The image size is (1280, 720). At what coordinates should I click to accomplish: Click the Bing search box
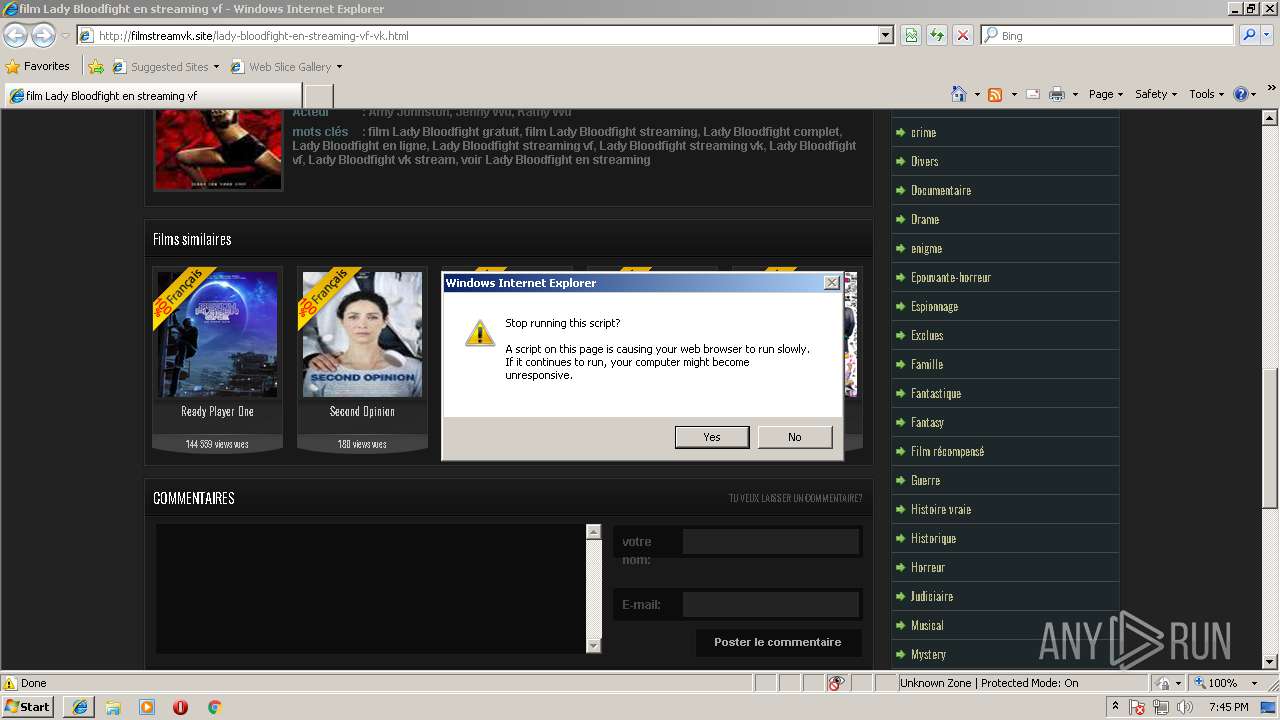pos(1107,35)
